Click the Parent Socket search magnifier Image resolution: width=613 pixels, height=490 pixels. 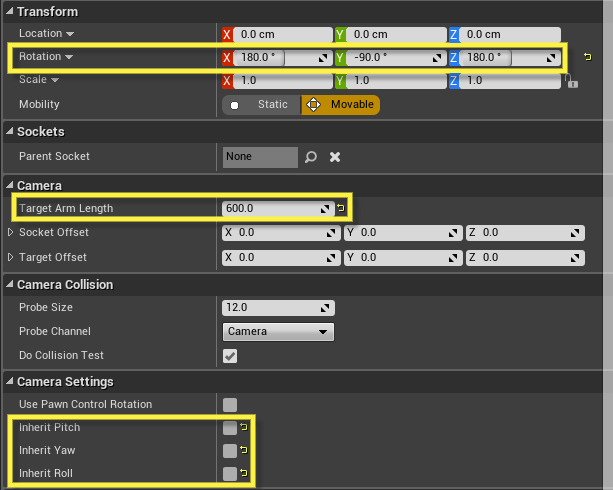coord(311,157)
